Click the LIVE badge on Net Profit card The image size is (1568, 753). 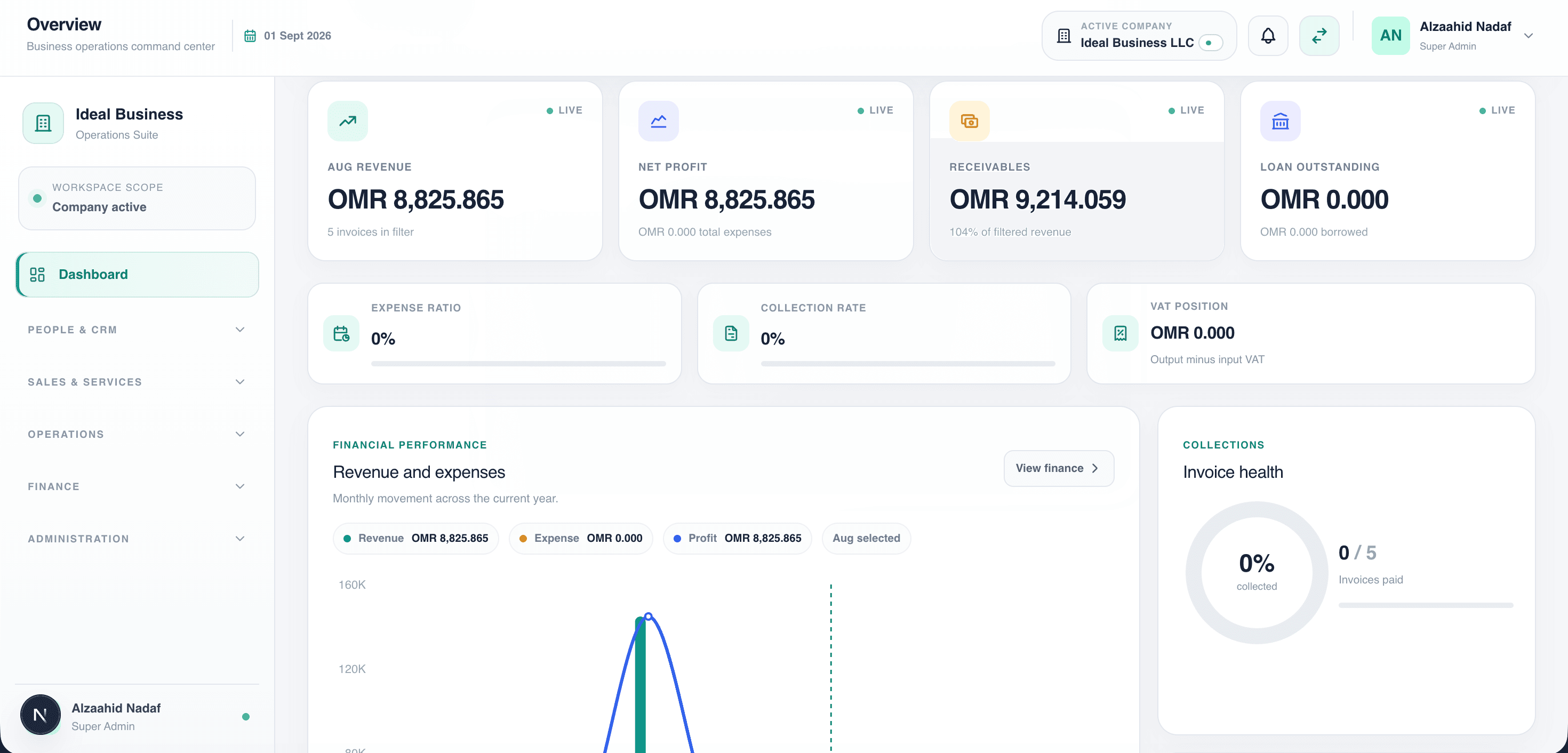(875, 110)
